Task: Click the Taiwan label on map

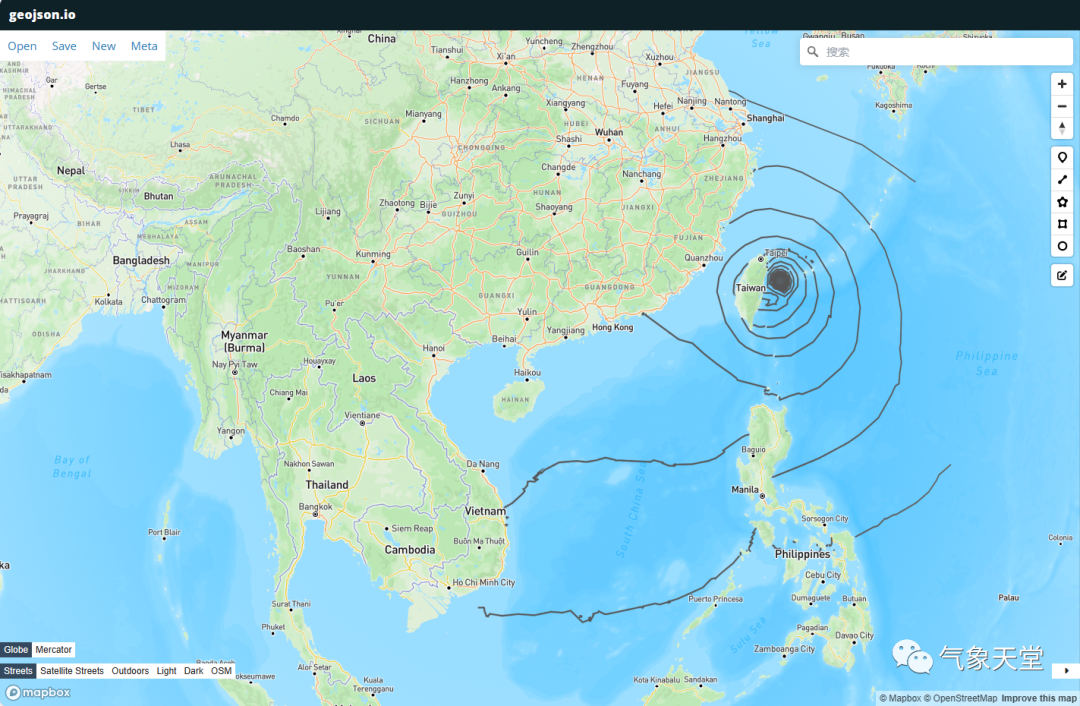Action: point(750,288)
